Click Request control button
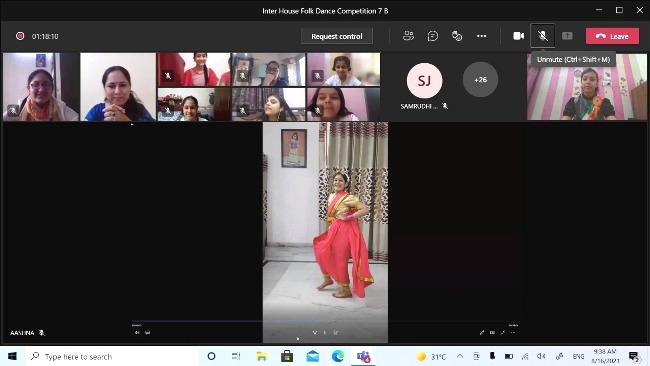This screenshot has height=366, width=650. click(x=337, y=36)
